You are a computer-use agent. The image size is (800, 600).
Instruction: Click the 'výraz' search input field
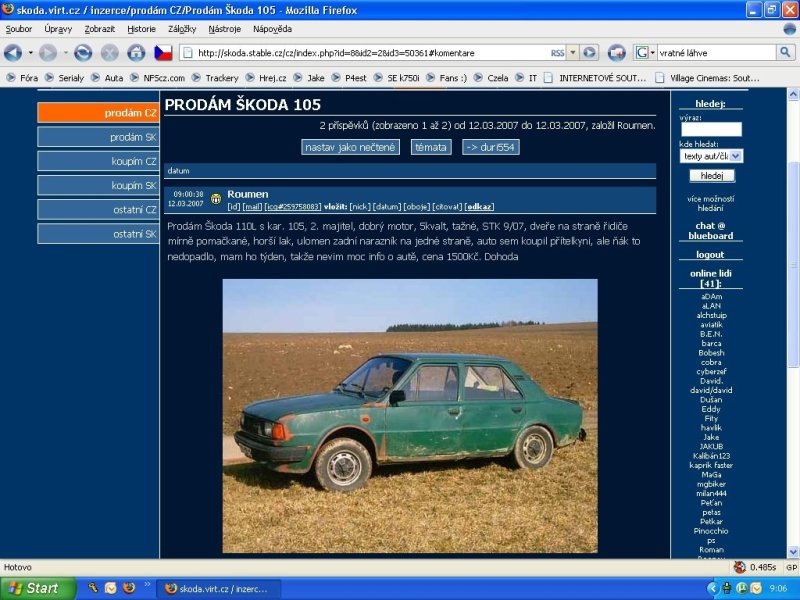click(711, 130)
